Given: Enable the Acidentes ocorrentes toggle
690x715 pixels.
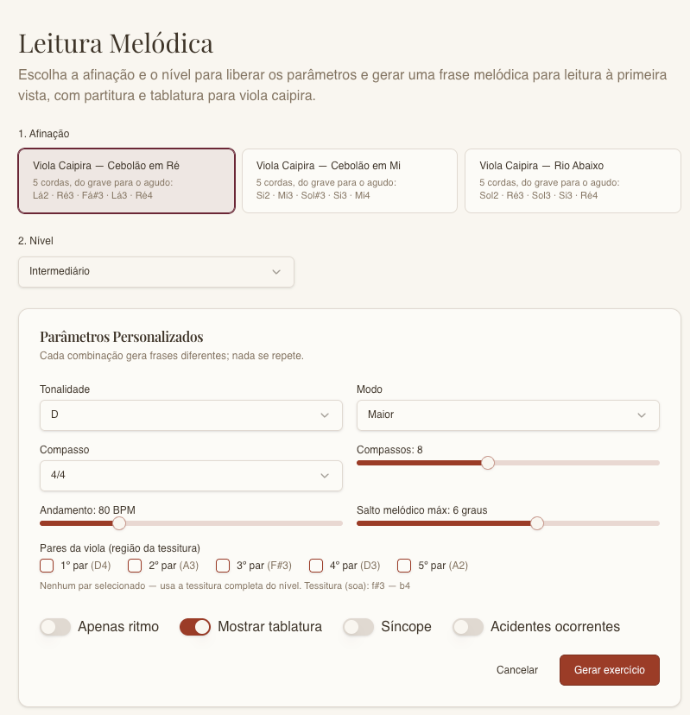Looking at the screenshot, I should click(x=468, y=627).
